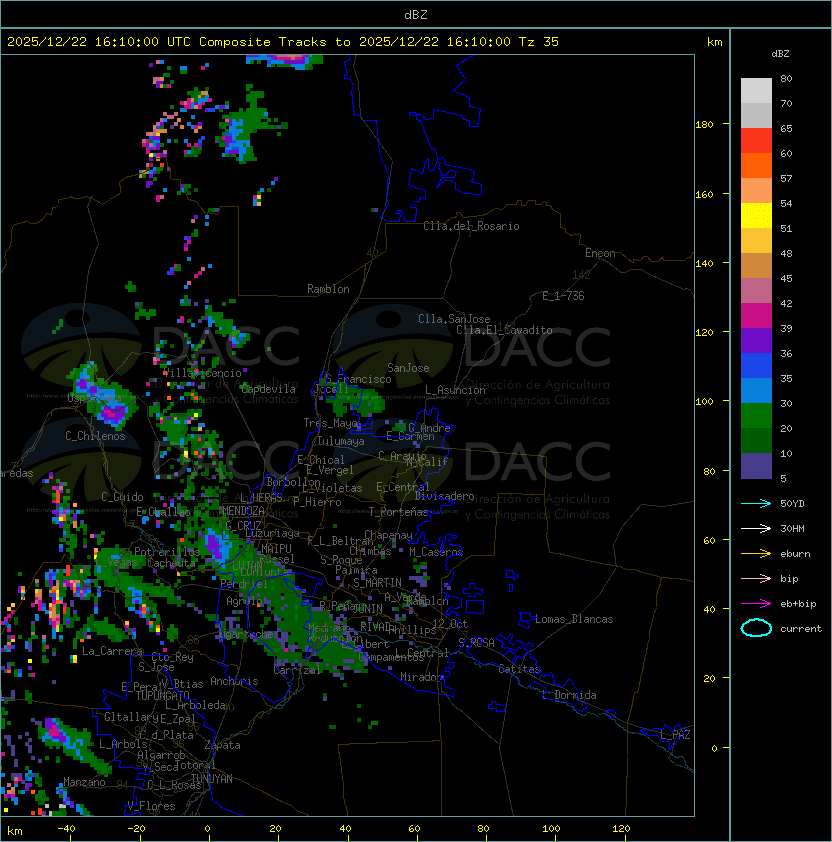Click the '-20' km axis tick label
This screenshot has width=832, height=842.
point(136,828)
